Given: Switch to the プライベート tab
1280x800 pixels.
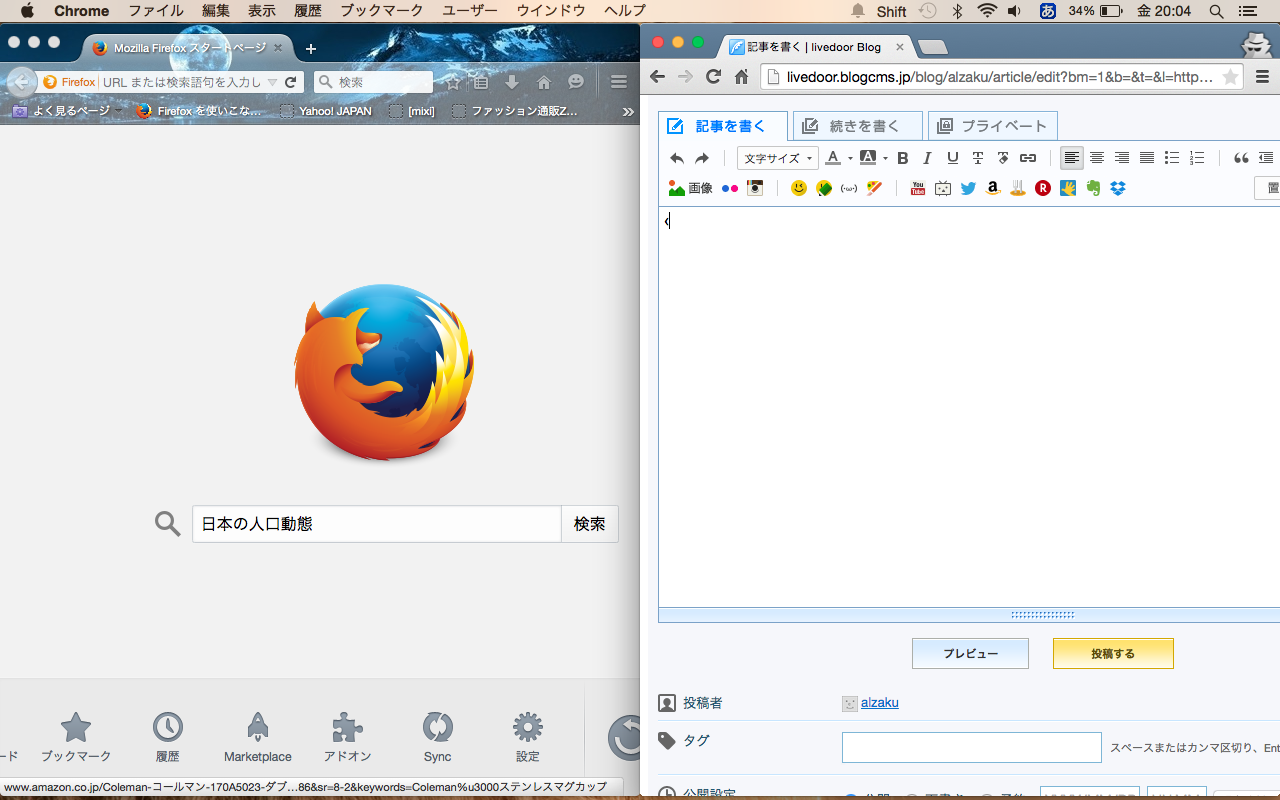Looking at the screenshot, I should (x=993, y=126).
